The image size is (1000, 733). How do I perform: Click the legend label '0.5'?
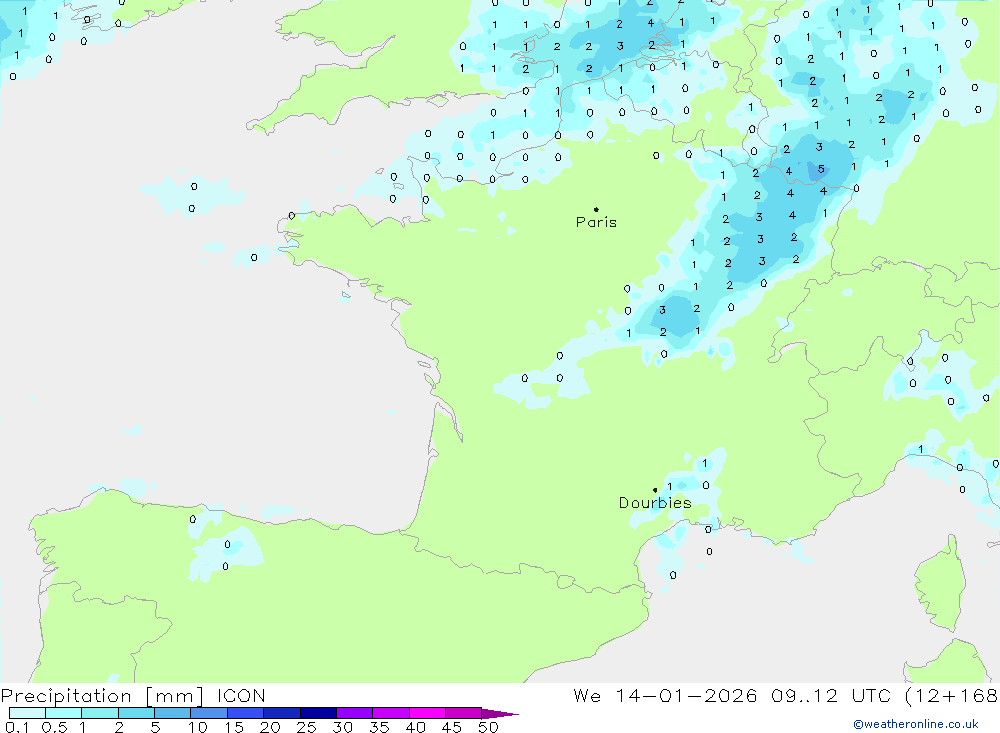tap(54, 727)
